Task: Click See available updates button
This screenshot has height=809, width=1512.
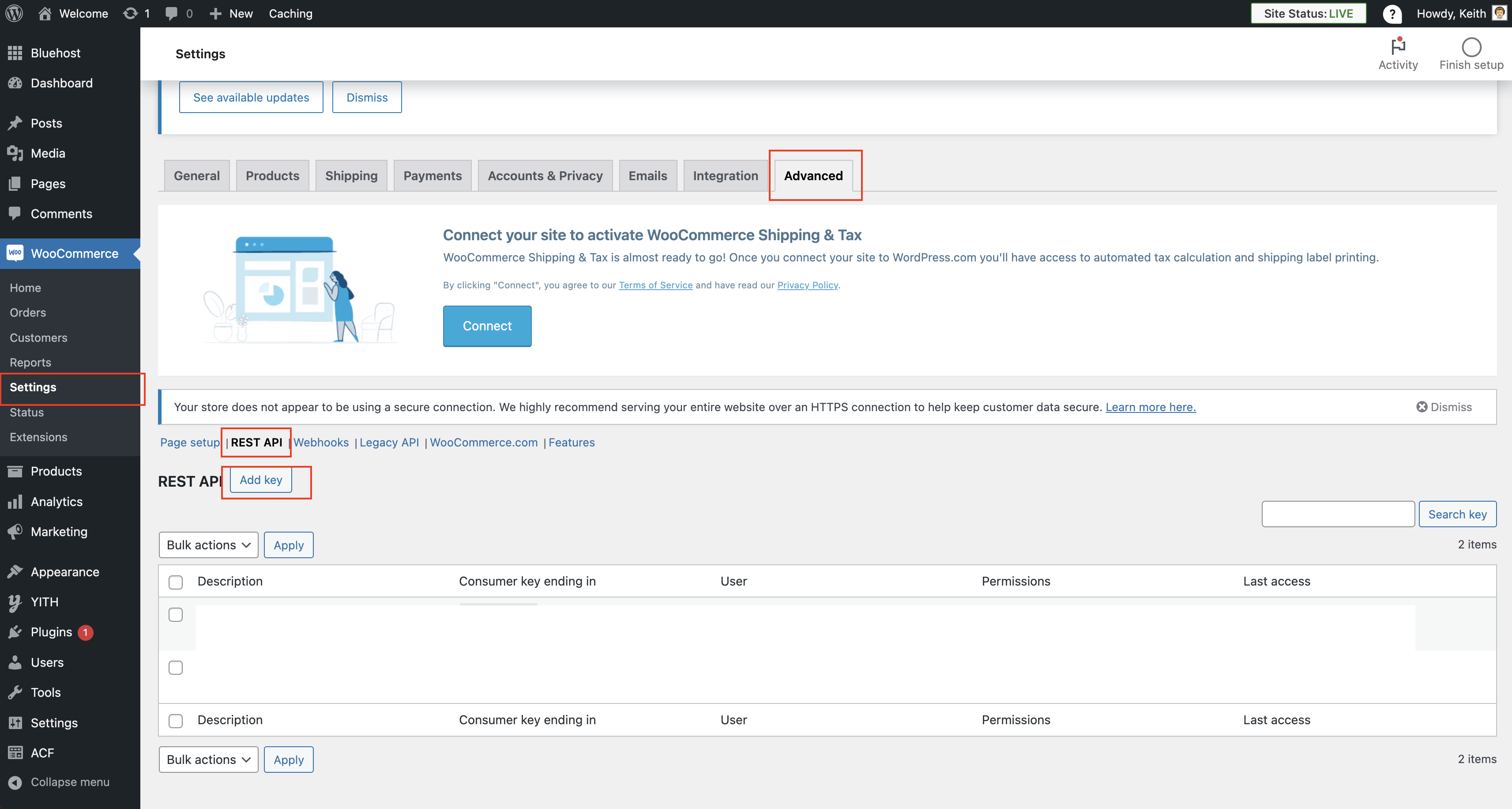Action: point(251,97)
